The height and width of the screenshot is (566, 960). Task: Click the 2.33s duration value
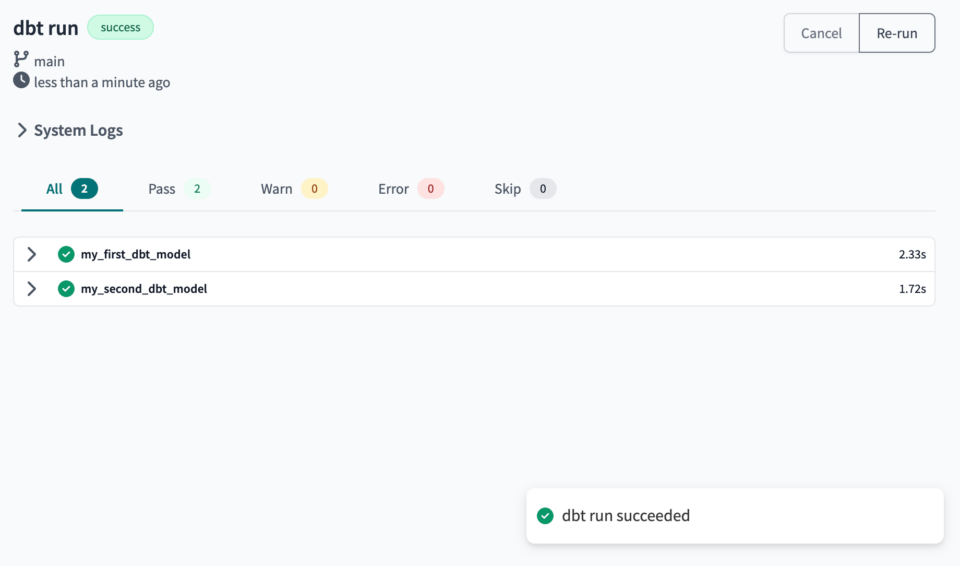pos(912,254)
